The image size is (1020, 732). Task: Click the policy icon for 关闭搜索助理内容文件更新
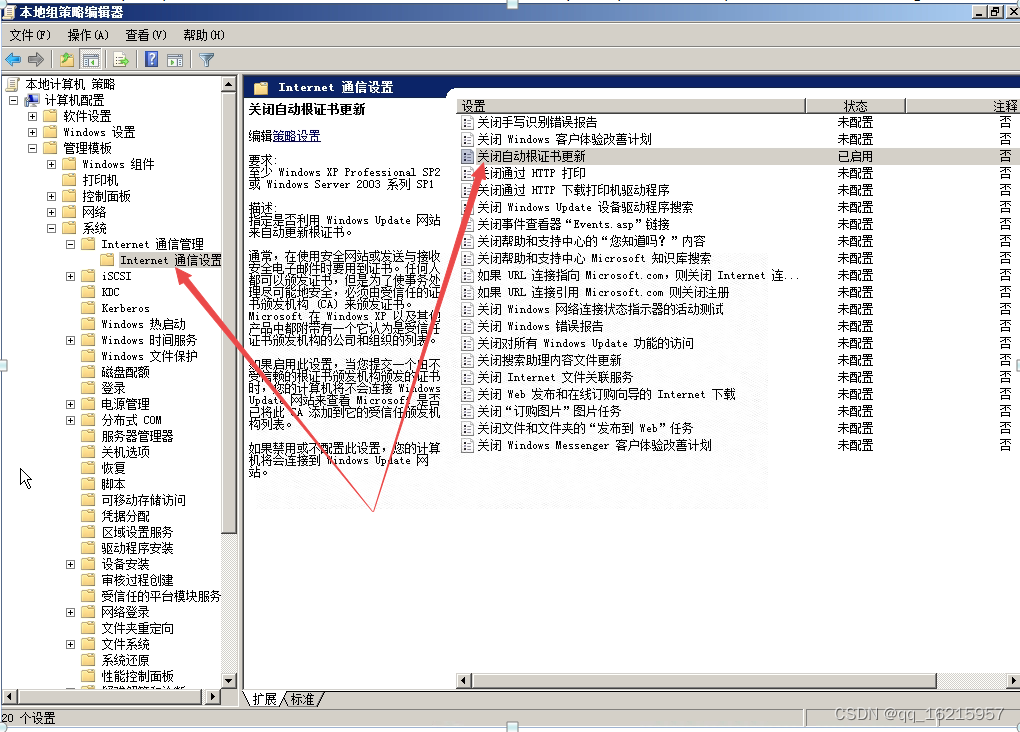466,360
